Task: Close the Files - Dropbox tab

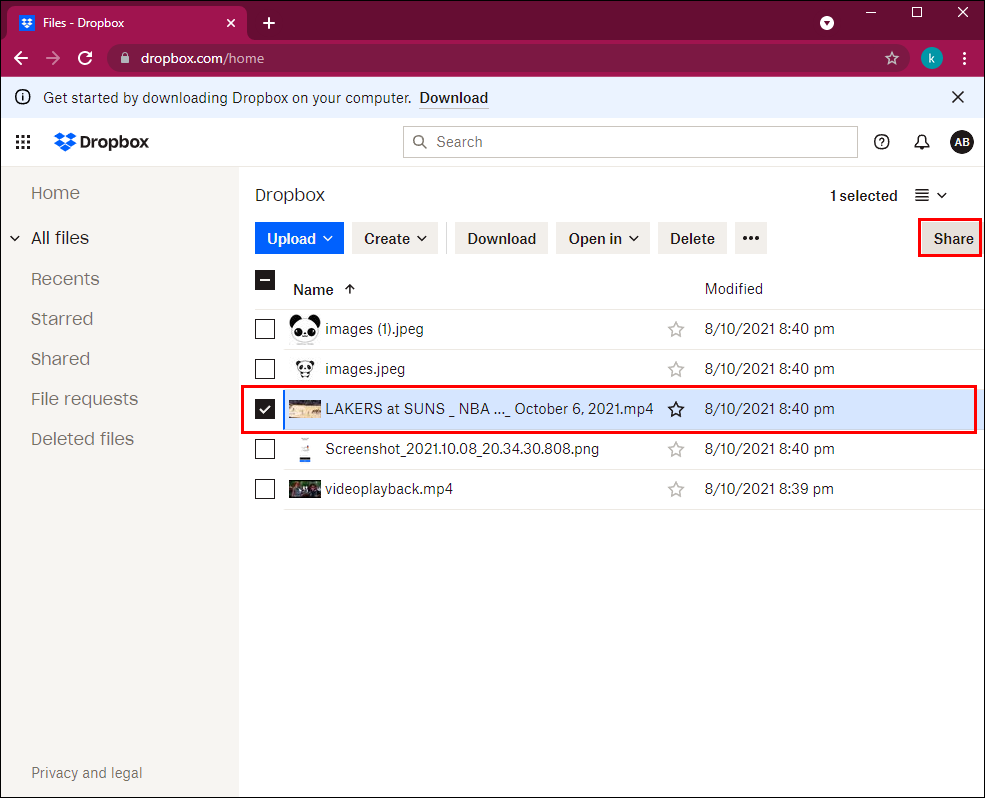Action: (231, 23)
